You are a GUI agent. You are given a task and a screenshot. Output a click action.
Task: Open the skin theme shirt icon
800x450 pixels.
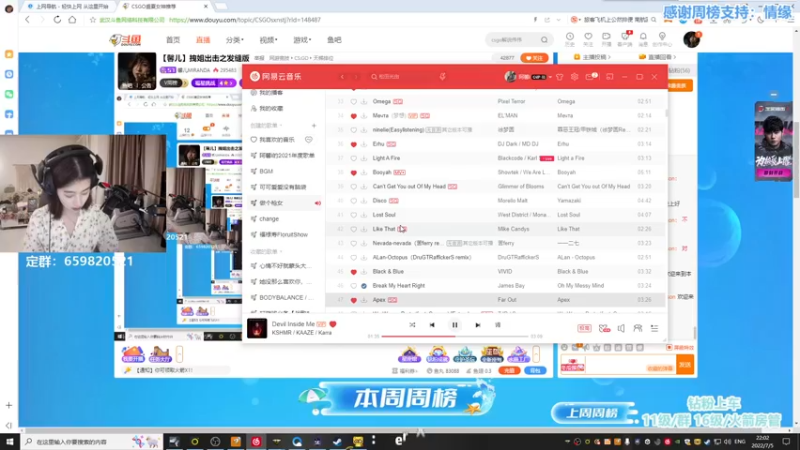(x=560, y=77)
